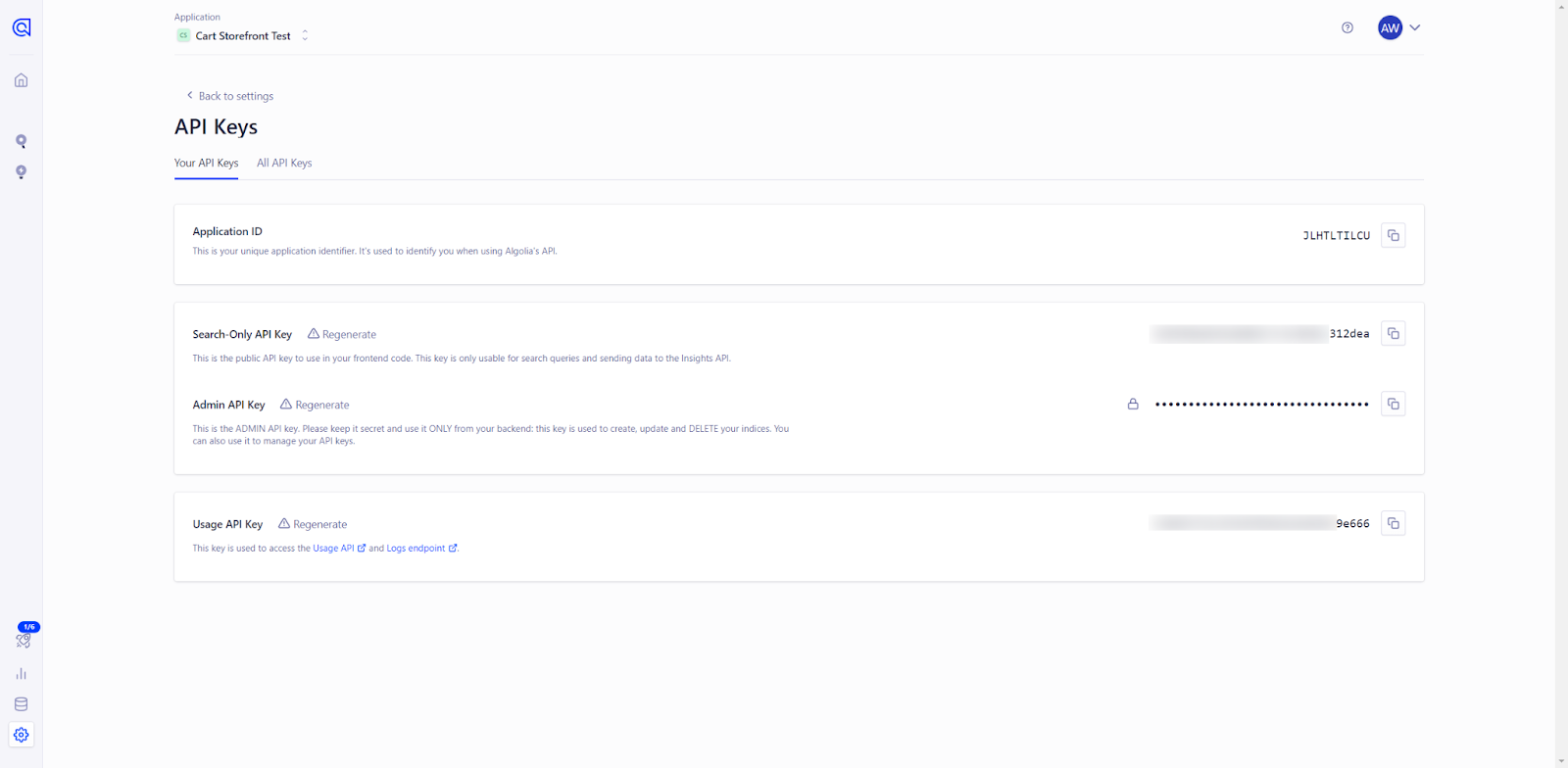Click the API Keys page heading
Viewport: 1568px width, 768px height.
click(x=216, y=127)
